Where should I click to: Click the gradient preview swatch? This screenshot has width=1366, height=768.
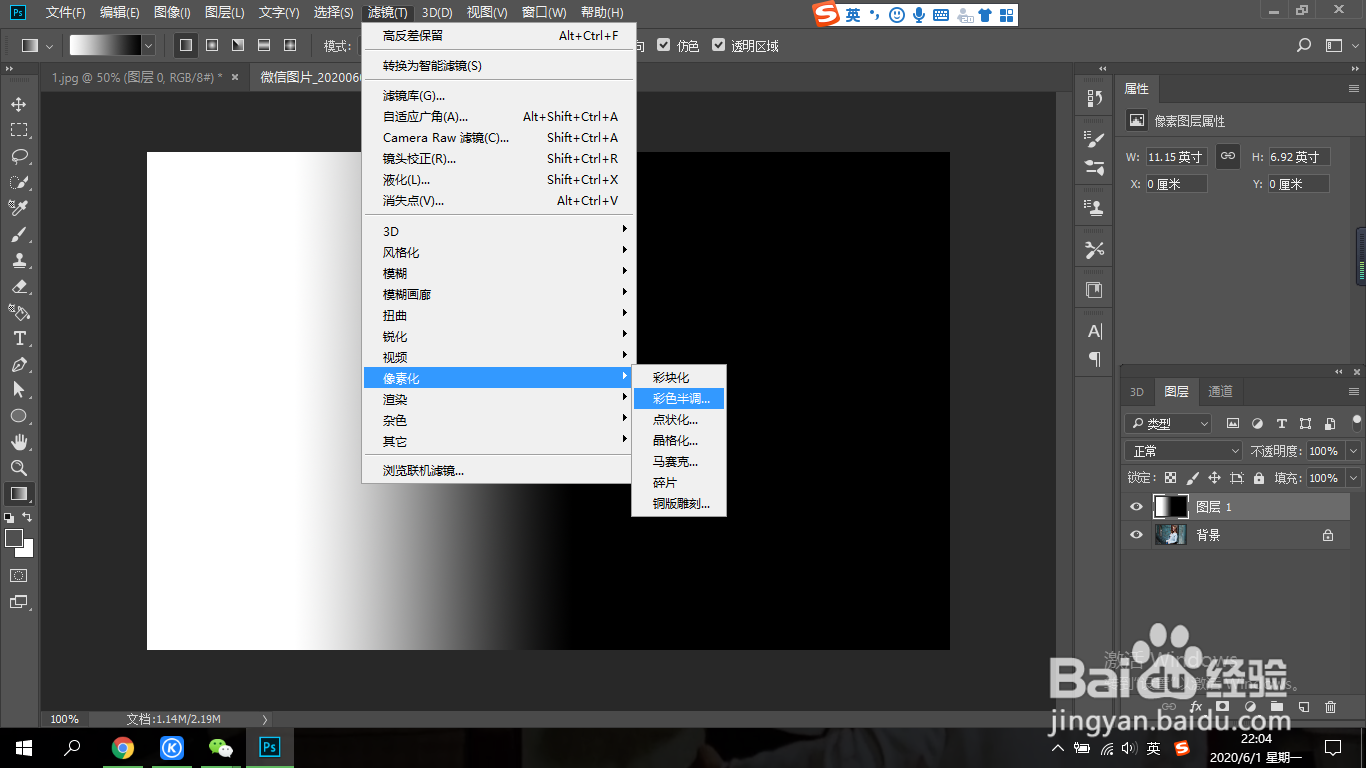point(105,45)
